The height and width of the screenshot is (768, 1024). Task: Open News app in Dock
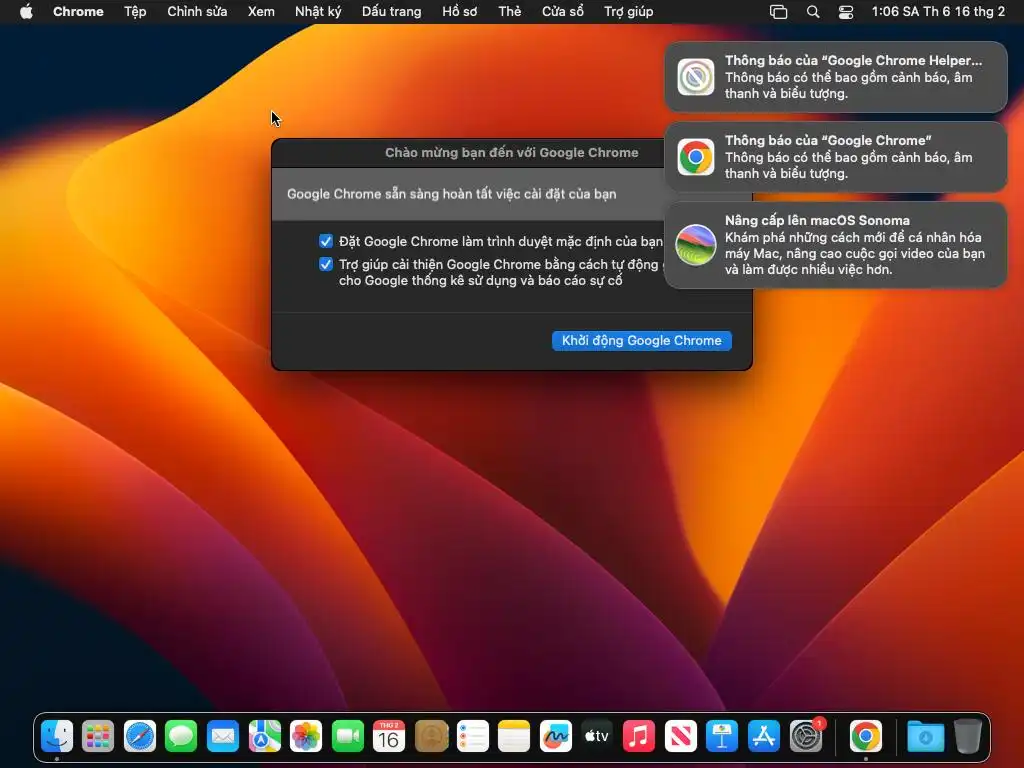[x=680, y=737]
